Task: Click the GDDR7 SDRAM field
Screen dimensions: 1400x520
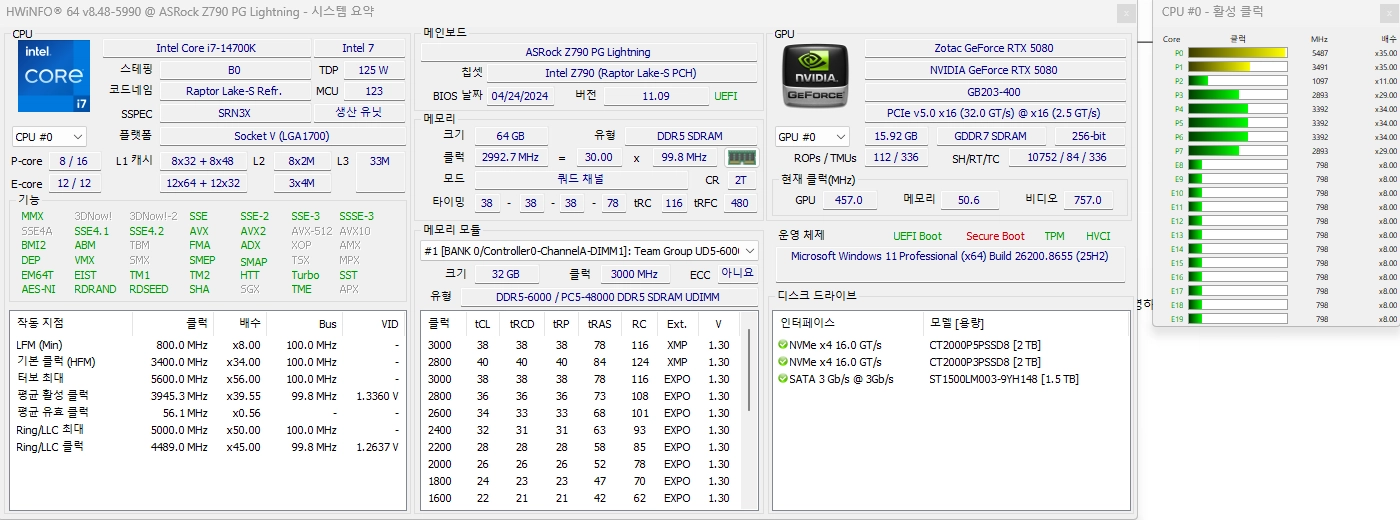Action: (992, 136)
